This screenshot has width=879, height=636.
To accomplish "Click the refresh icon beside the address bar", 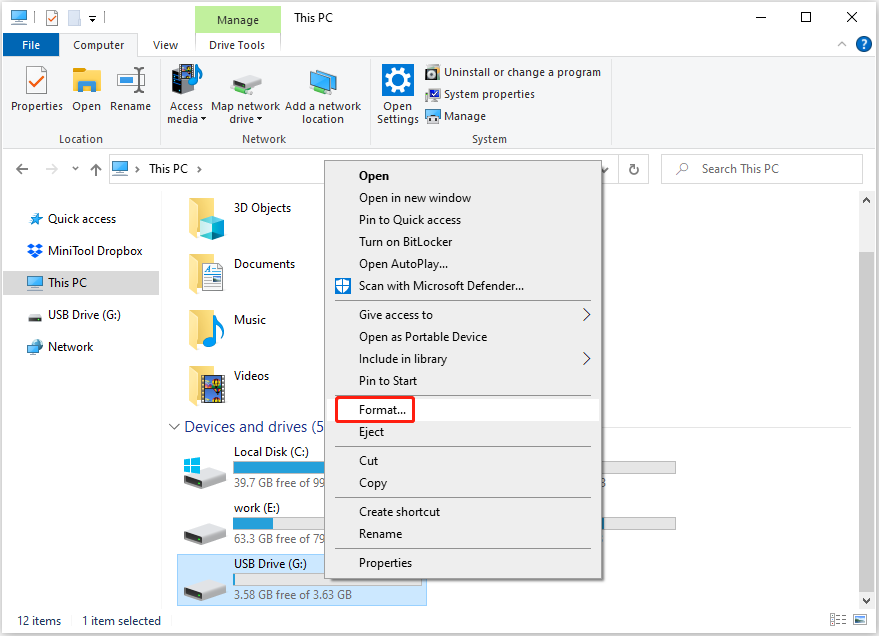I will pos(636,168).
